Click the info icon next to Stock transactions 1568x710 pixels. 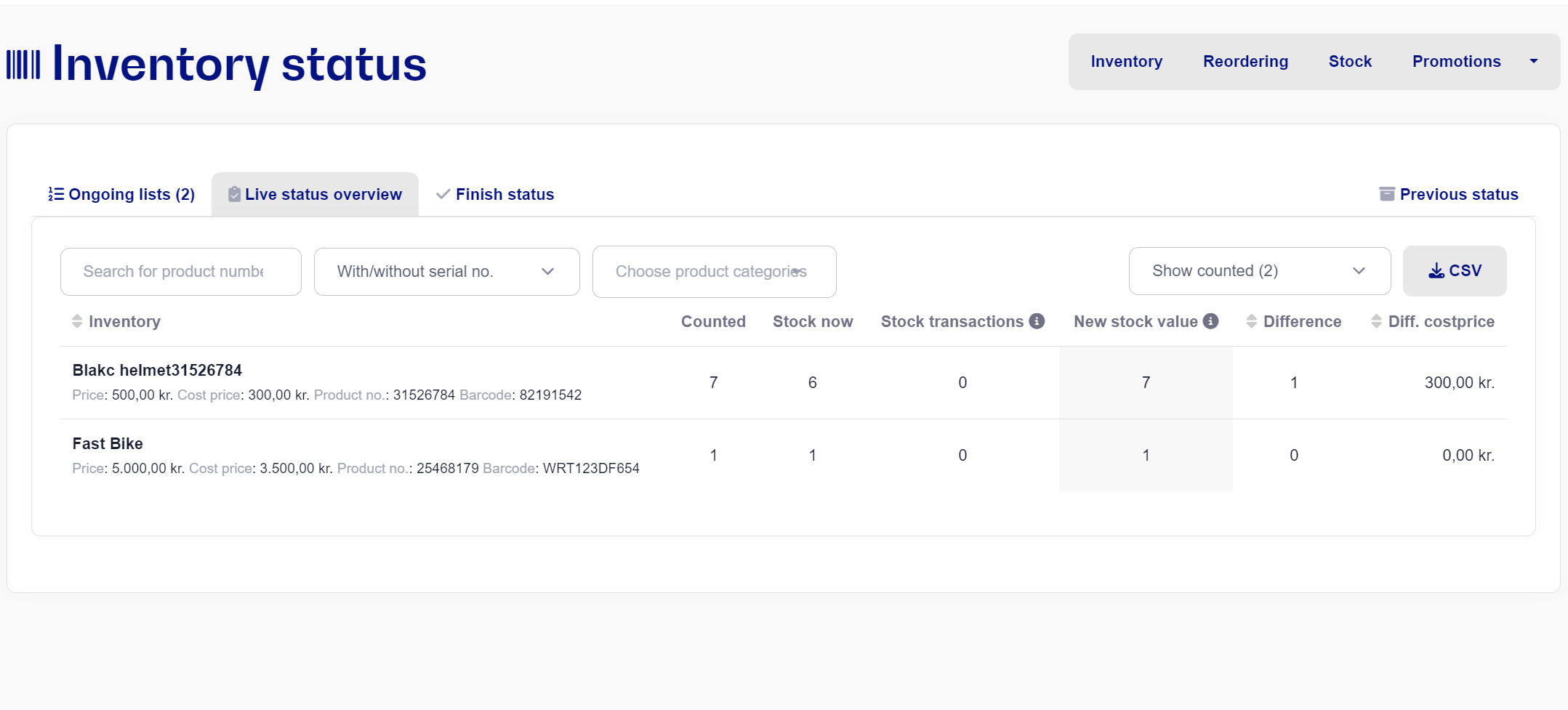click(1037, 321)
